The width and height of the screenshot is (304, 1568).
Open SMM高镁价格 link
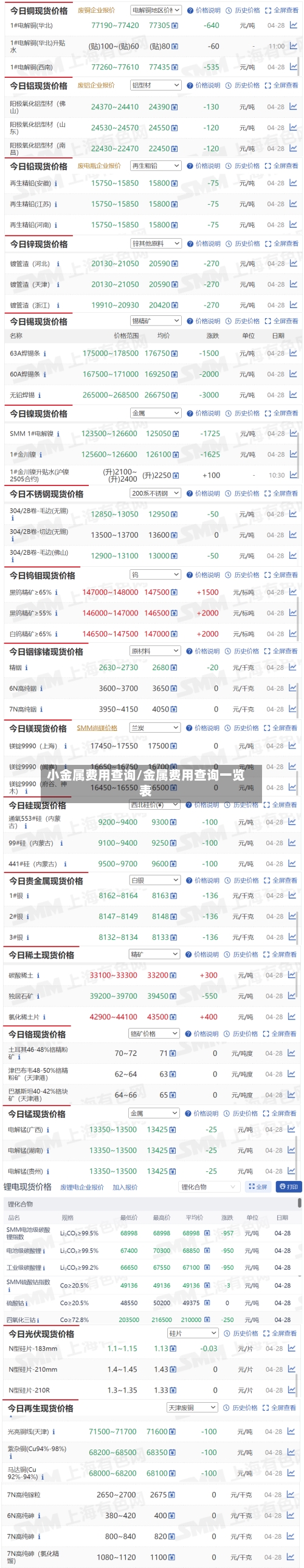(x=97, y=728)
